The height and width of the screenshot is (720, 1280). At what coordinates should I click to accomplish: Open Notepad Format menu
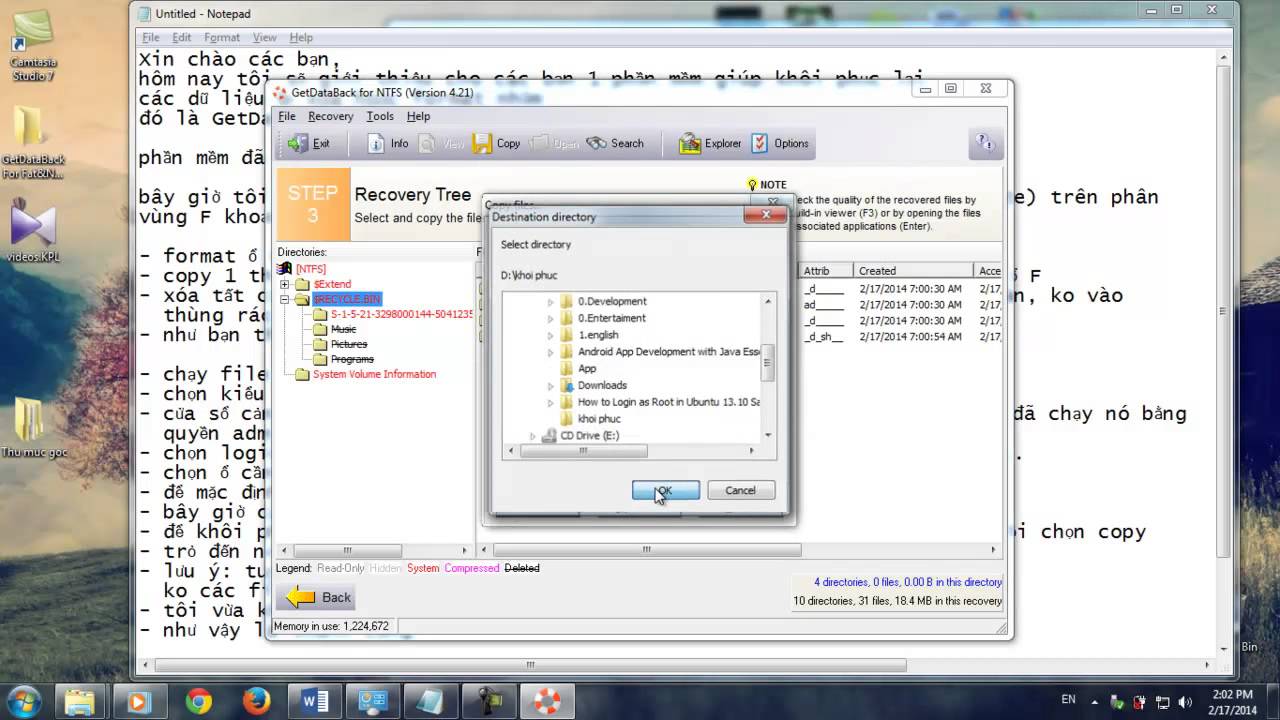[x=222, y=37]
